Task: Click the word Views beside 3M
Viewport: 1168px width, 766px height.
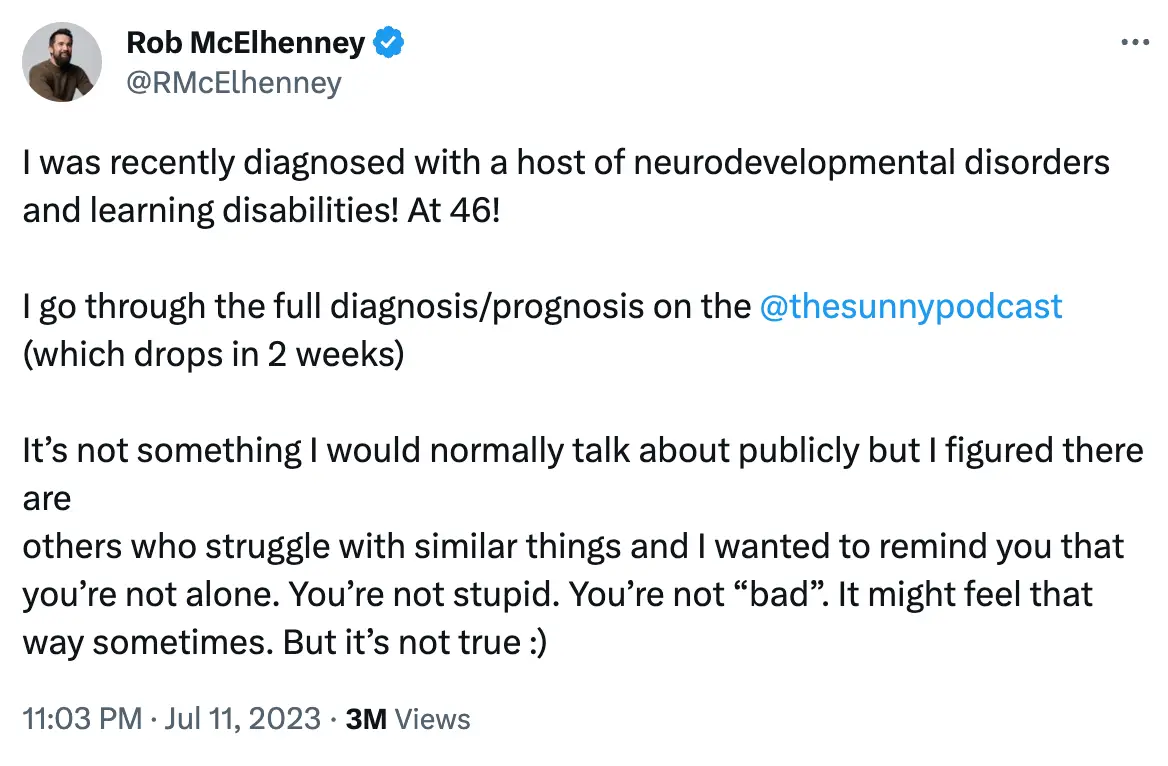Action: tap(432, 718)
